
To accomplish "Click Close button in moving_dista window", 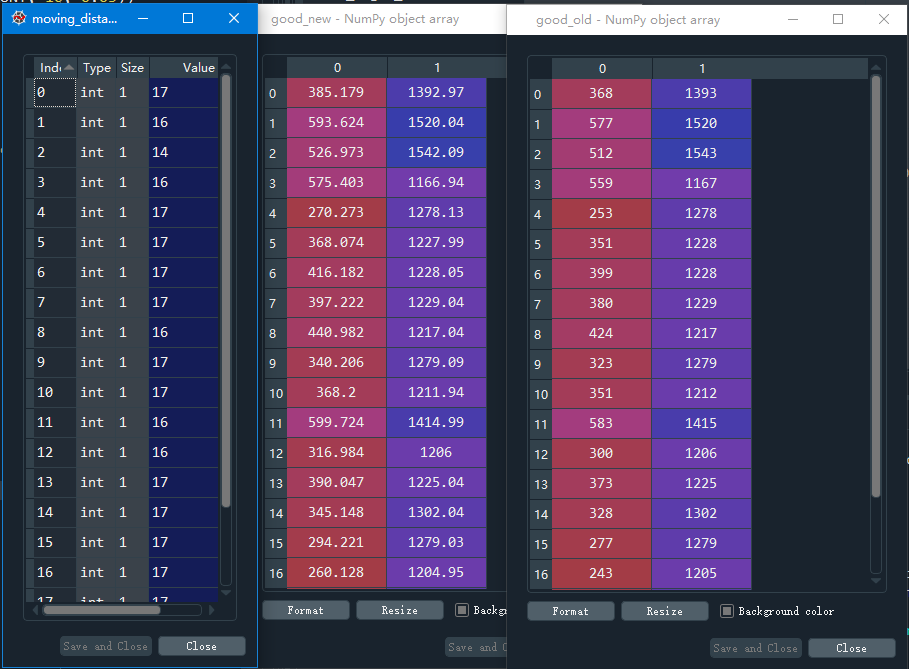I will pyautogui.click(x=201, y=646).
